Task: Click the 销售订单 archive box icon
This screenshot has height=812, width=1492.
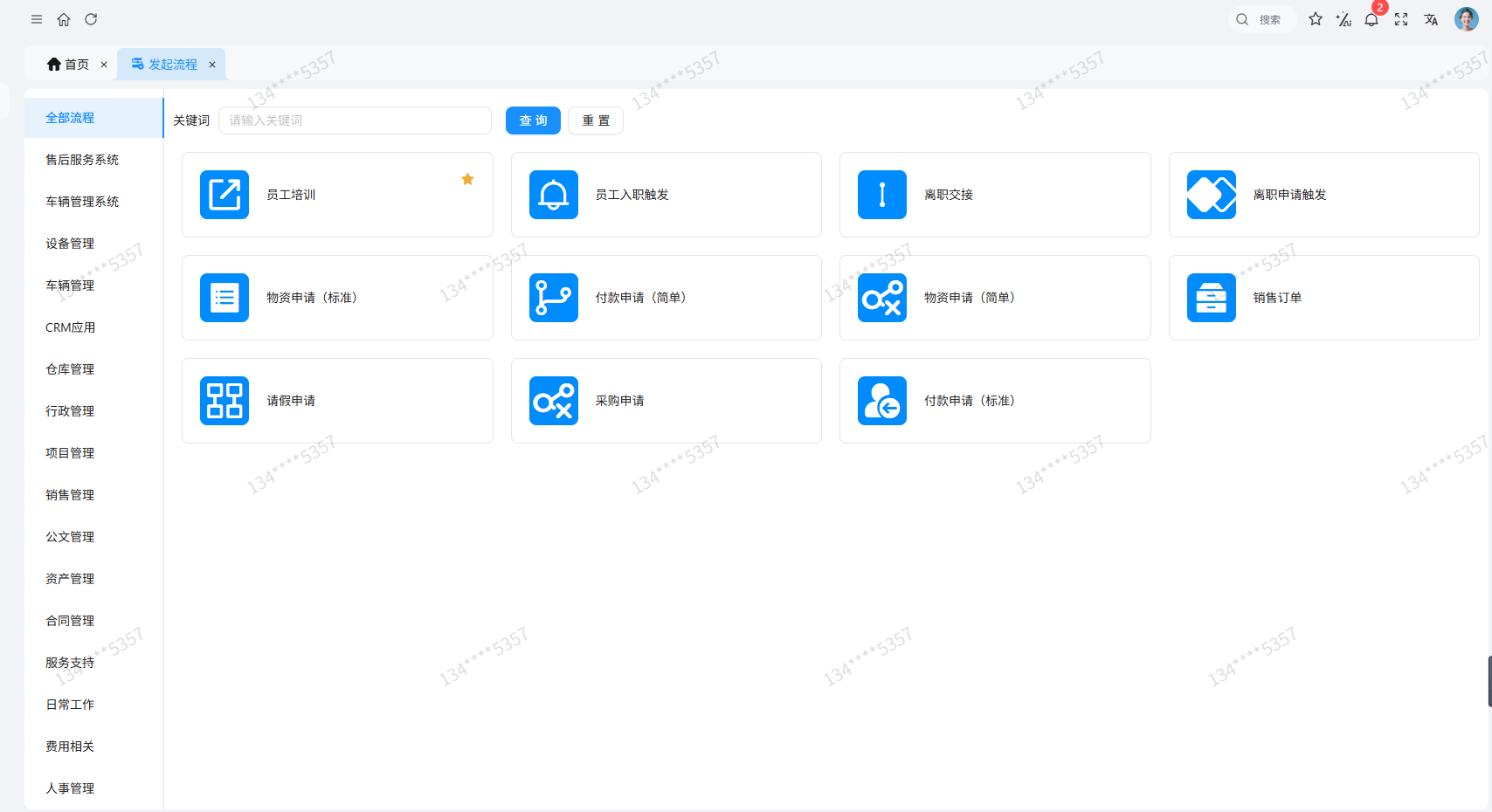Action: (x=1212, y=298)
